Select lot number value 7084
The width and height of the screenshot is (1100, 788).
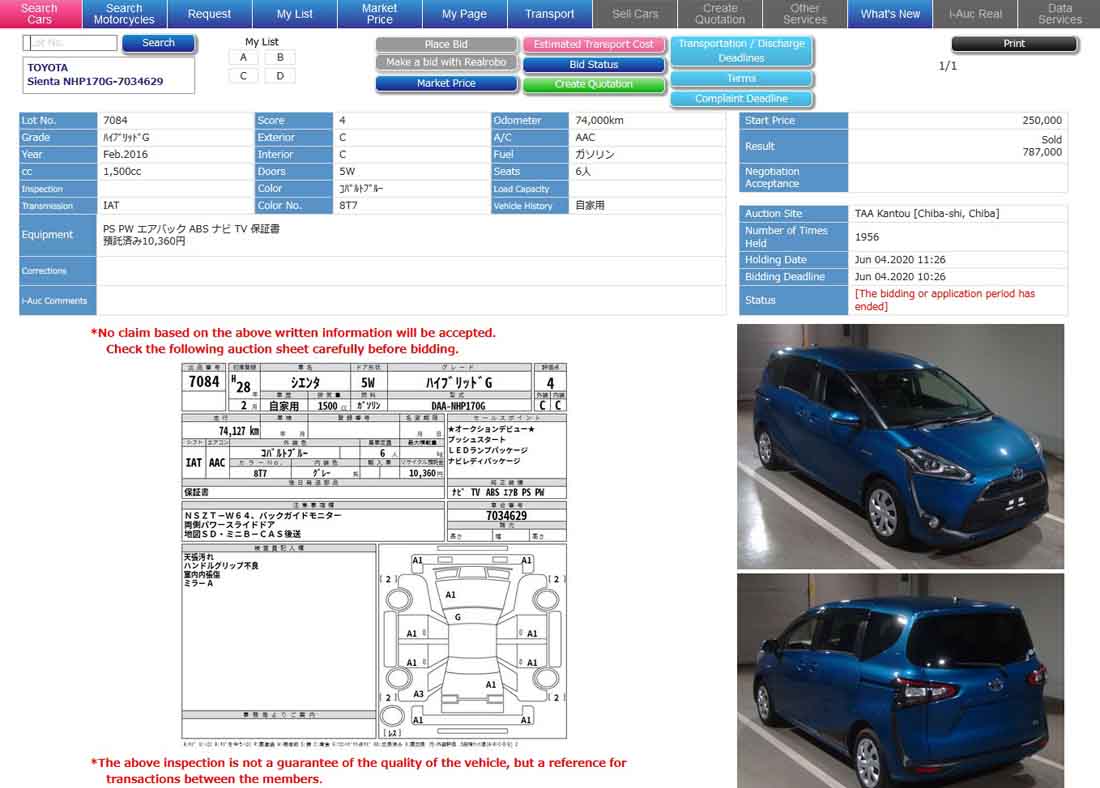pos(115,121)
